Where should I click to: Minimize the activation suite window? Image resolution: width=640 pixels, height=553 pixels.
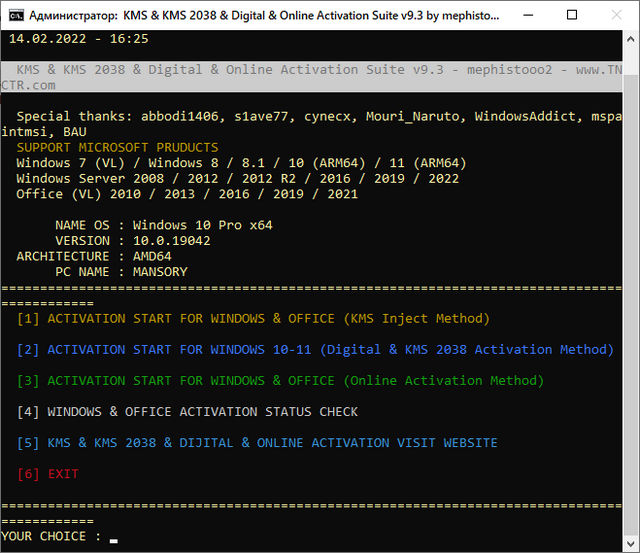click(526, 16)
